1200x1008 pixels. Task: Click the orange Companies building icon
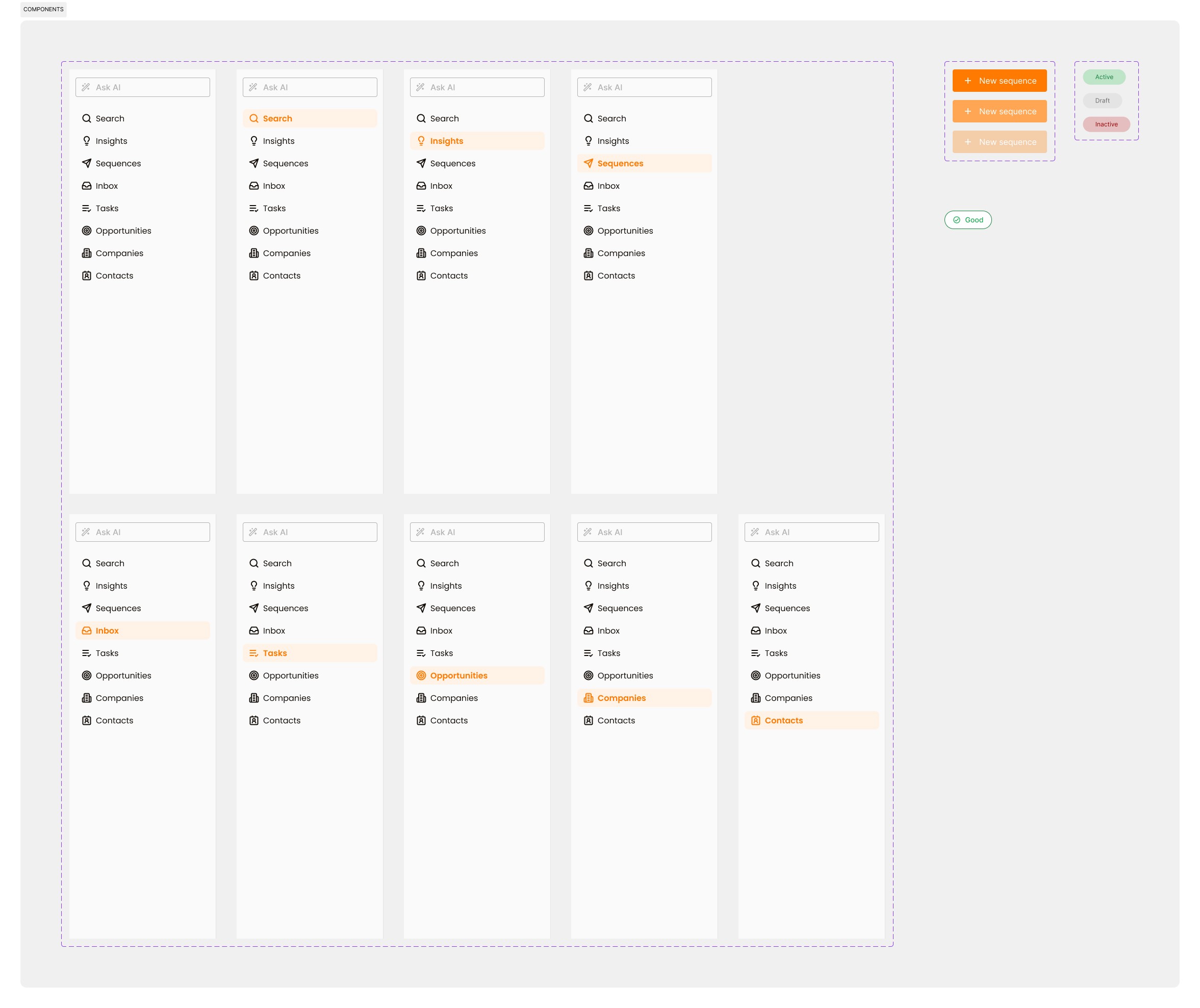tap(588, 698)
